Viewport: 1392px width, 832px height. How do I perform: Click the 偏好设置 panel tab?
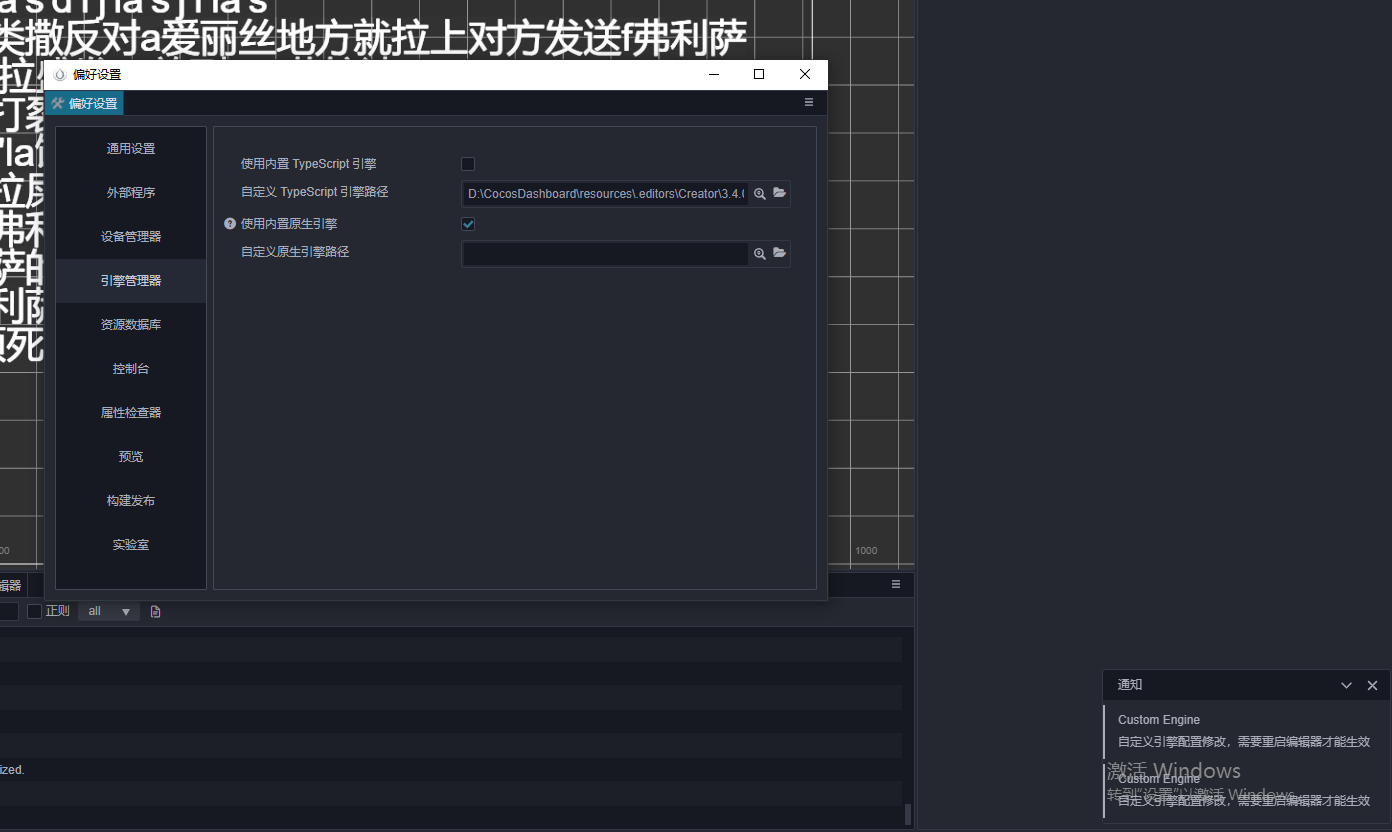(x=84, y=103)
